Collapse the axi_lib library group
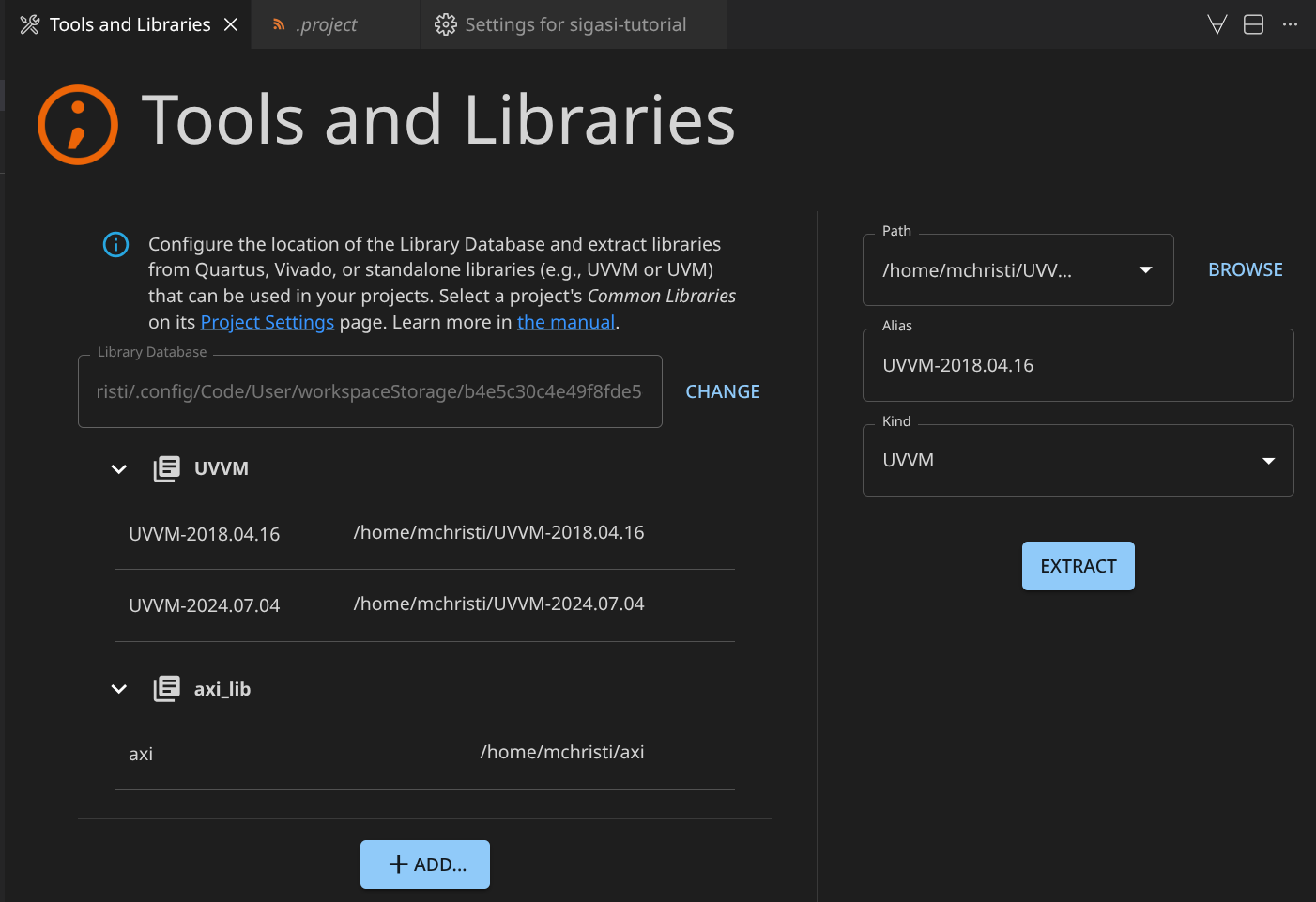 119,689
